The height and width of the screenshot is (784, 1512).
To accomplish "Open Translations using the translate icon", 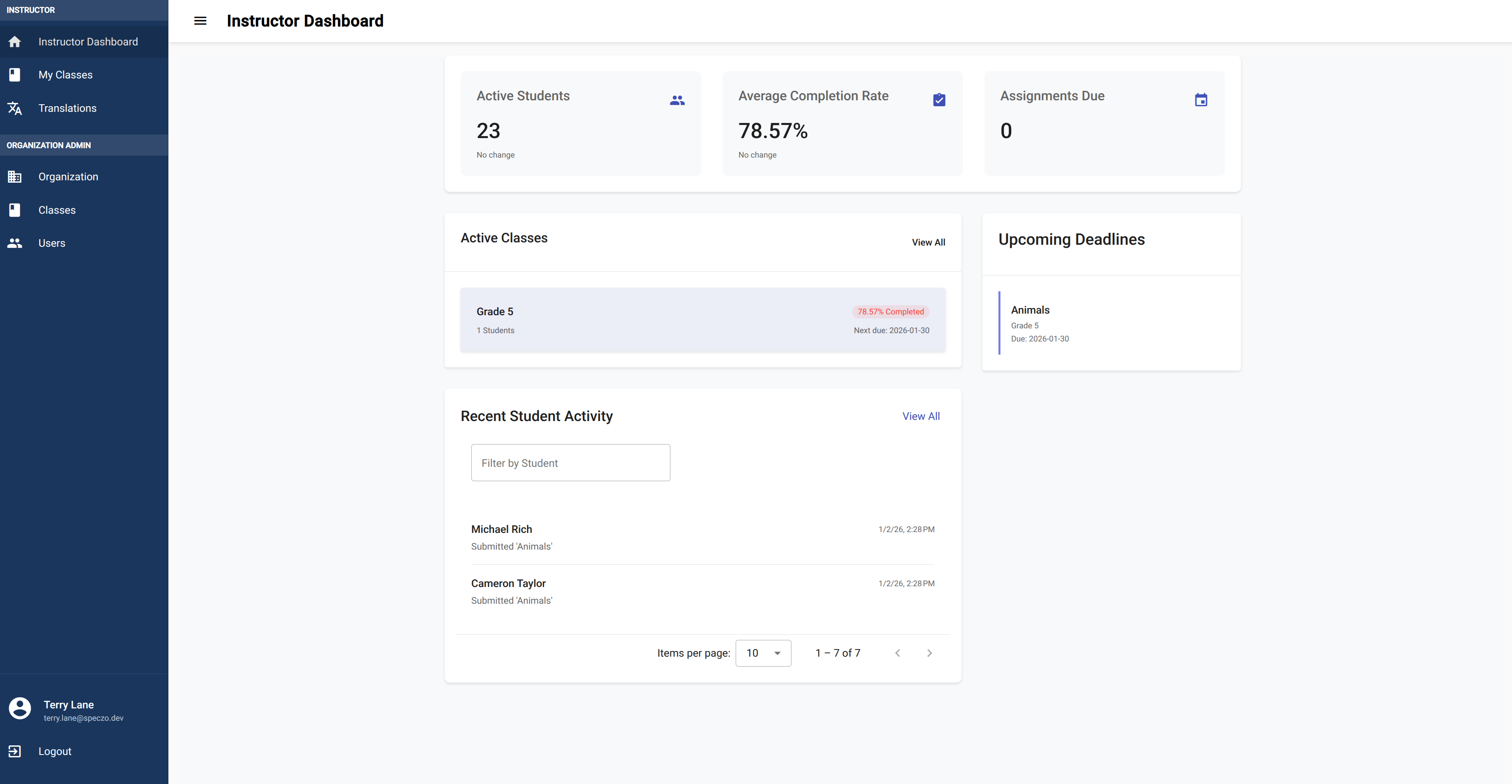I will [14, 108].
